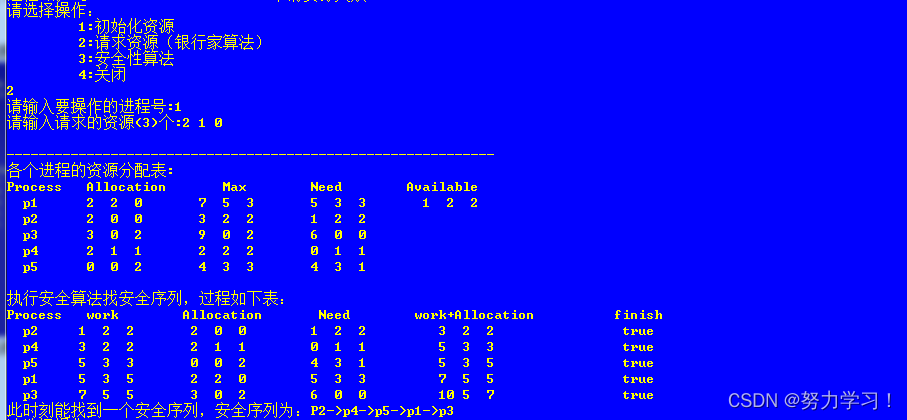The image size is (907, 420).
Task: Click 'Process' header in safety algorithm table
Action: pos(34,315)
